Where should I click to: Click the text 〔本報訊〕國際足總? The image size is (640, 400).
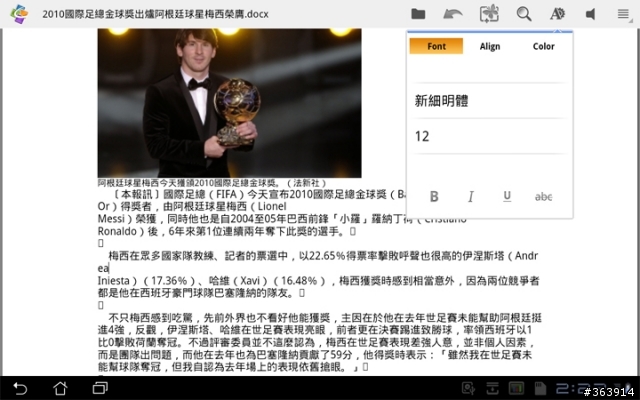[160, 194]
